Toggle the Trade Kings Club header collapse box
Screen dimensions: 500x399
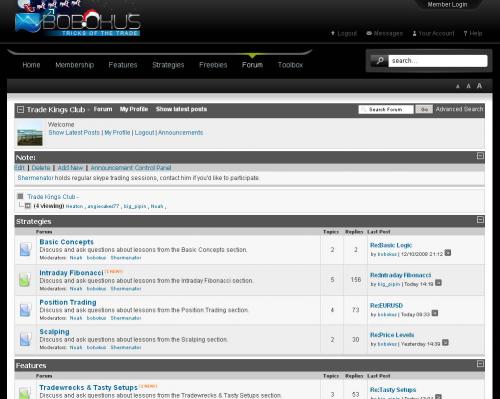pyautogui.click(x=20, y=109)
